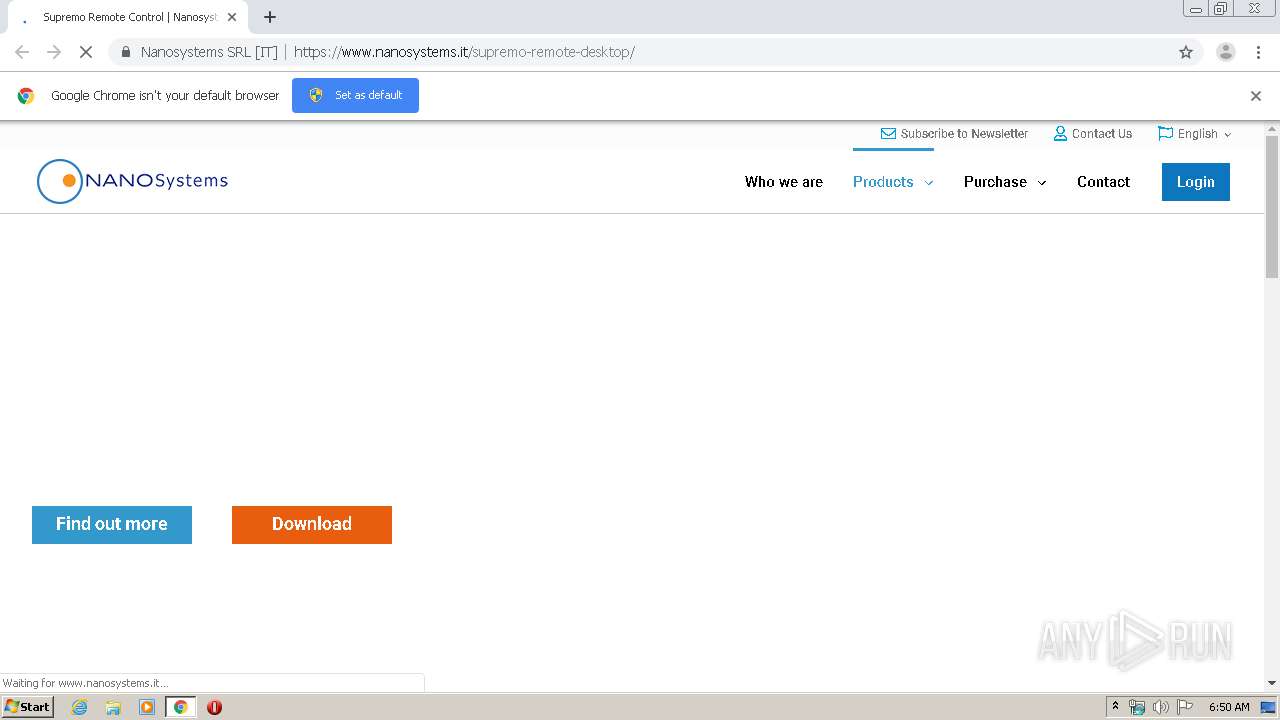The image size is (1280, 720).
Task: Click the blue Login button
Action: [1196, 182]
